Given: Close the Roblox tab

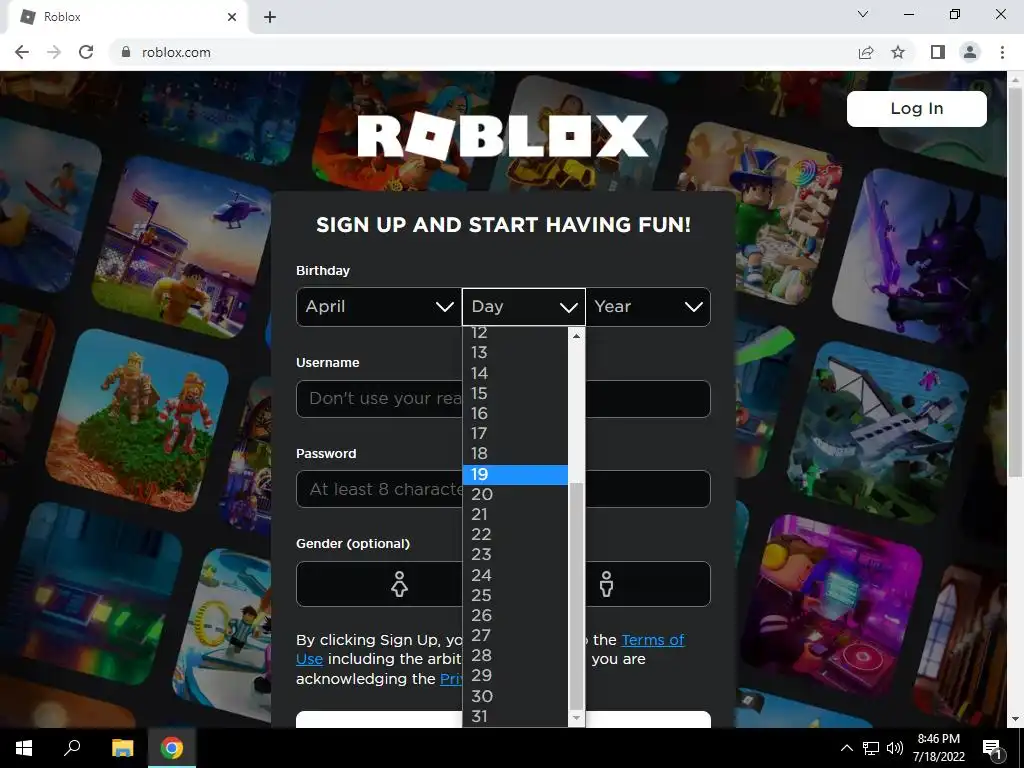Looking at the screenshot, I should click(x=232, y=17).
